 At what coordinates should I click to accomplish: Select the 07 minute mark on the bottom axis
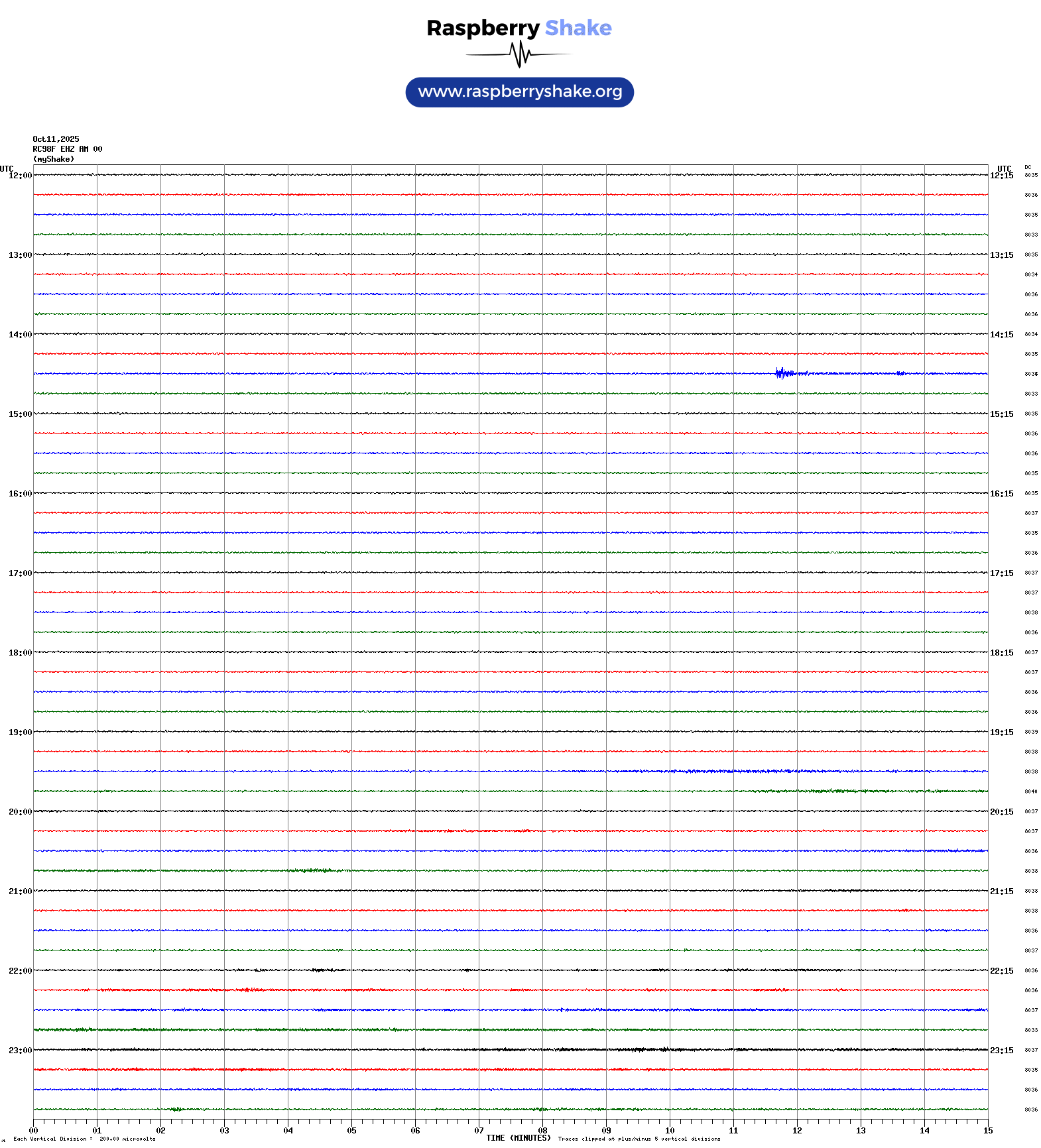(479, 1131)
